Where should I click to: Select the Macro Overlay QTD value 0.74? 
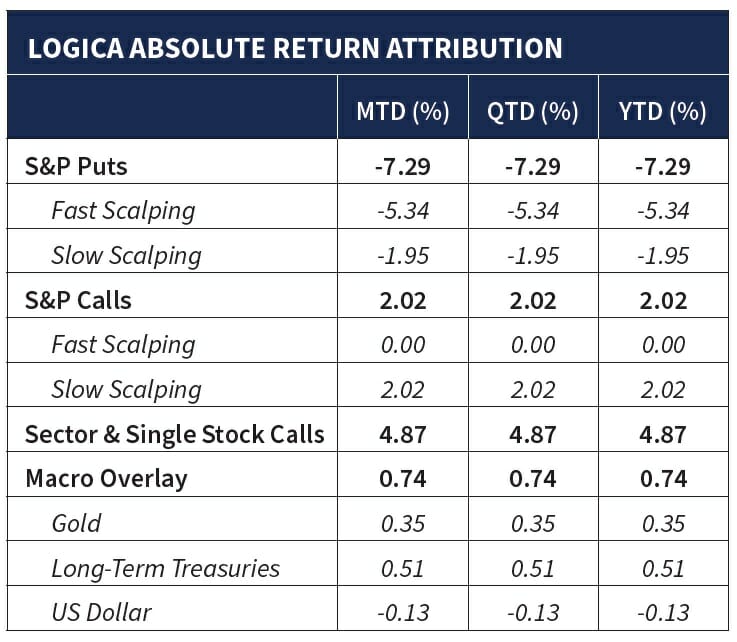(532, 479)
